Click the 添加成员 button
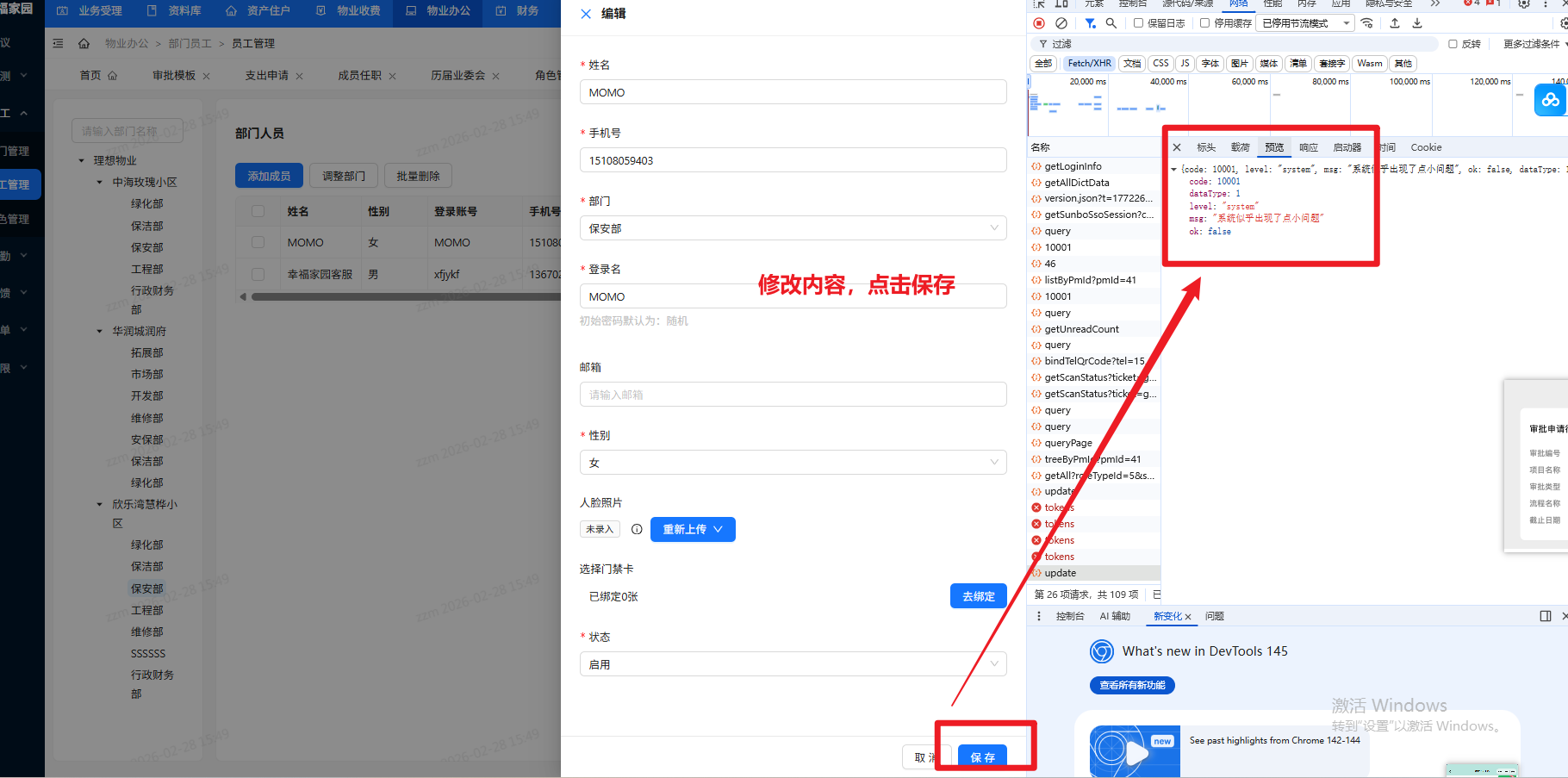 tap(268, 175)
